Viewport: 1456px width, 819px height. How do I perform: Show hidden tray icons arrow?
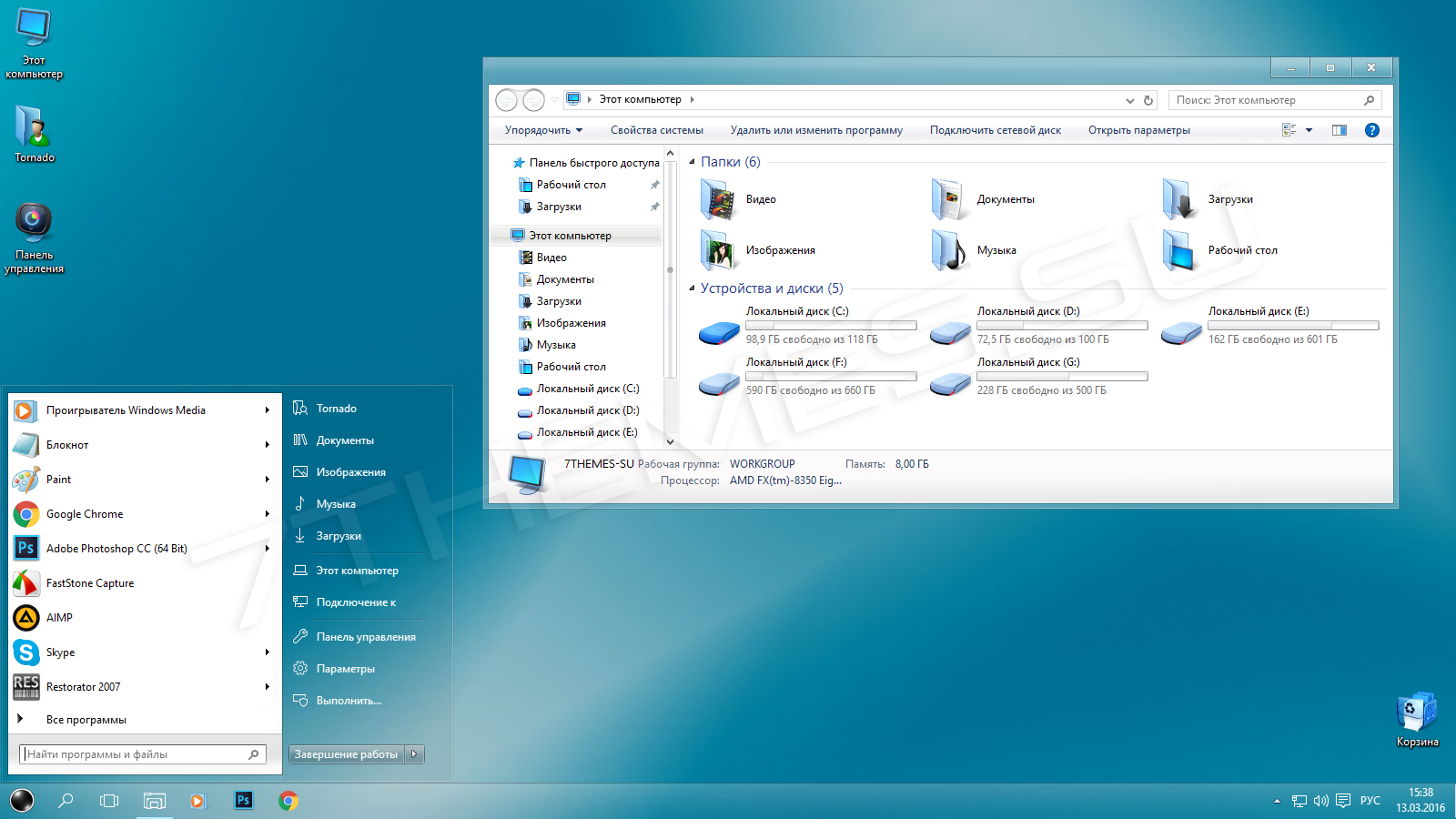1277,801
